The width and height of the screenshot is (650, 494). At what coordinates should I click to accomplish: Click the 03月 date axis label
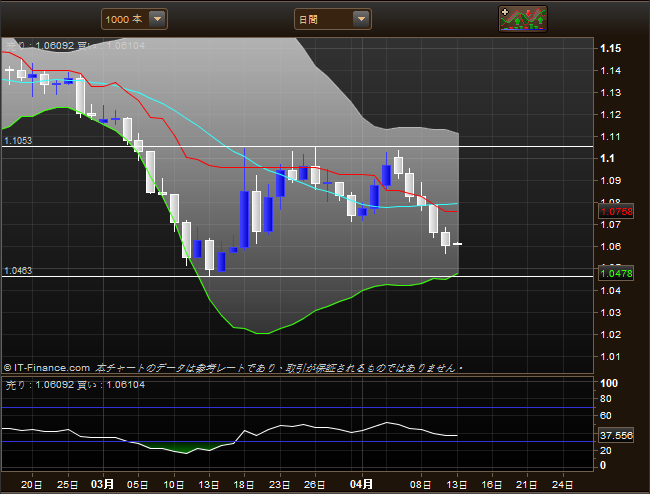point(102,484)
